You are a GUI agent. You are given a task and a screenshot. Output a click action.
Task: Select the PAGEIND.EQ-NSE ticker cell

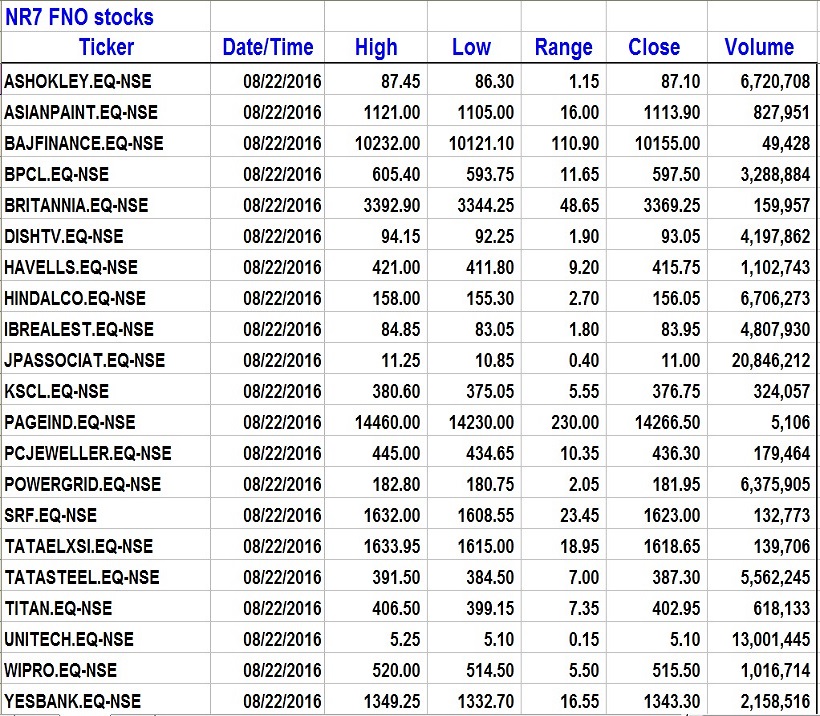(70, 422)
